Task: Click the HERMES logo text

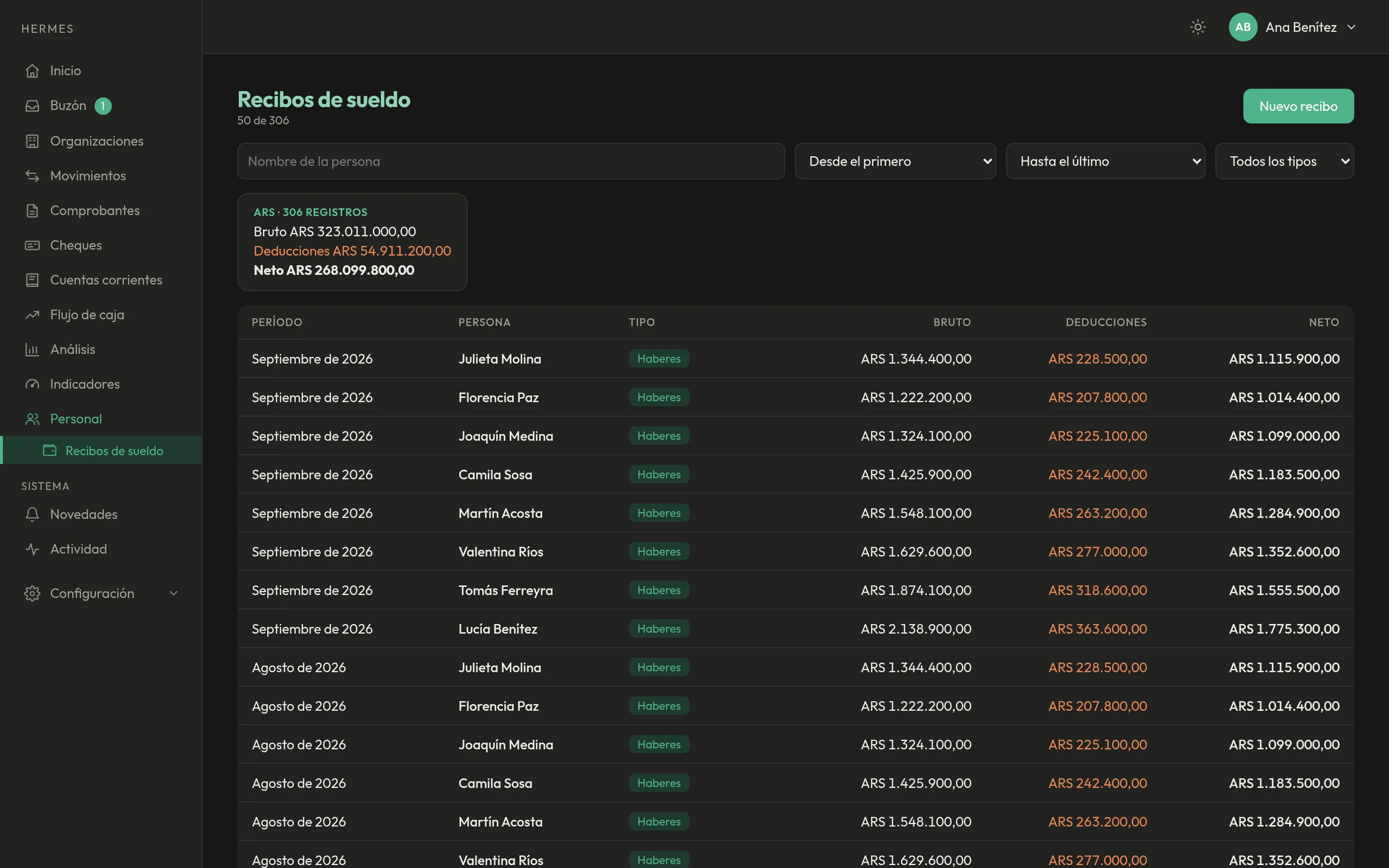Action: (x=48, y=29)
